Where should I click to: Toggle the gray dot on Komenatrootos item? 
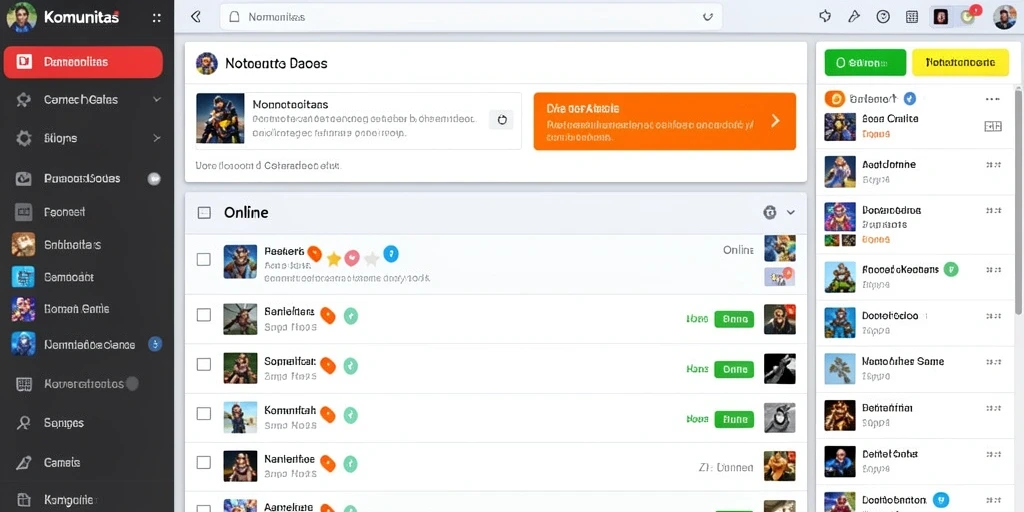point(132,383)
